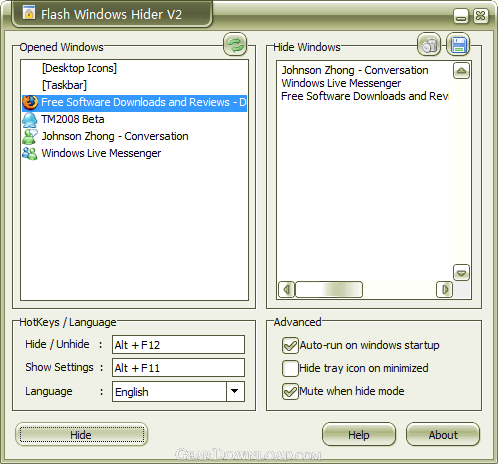
Task: Click the scroll up arrow in Hide Windows
Action: pyautogui.click(x=461, y=71)
